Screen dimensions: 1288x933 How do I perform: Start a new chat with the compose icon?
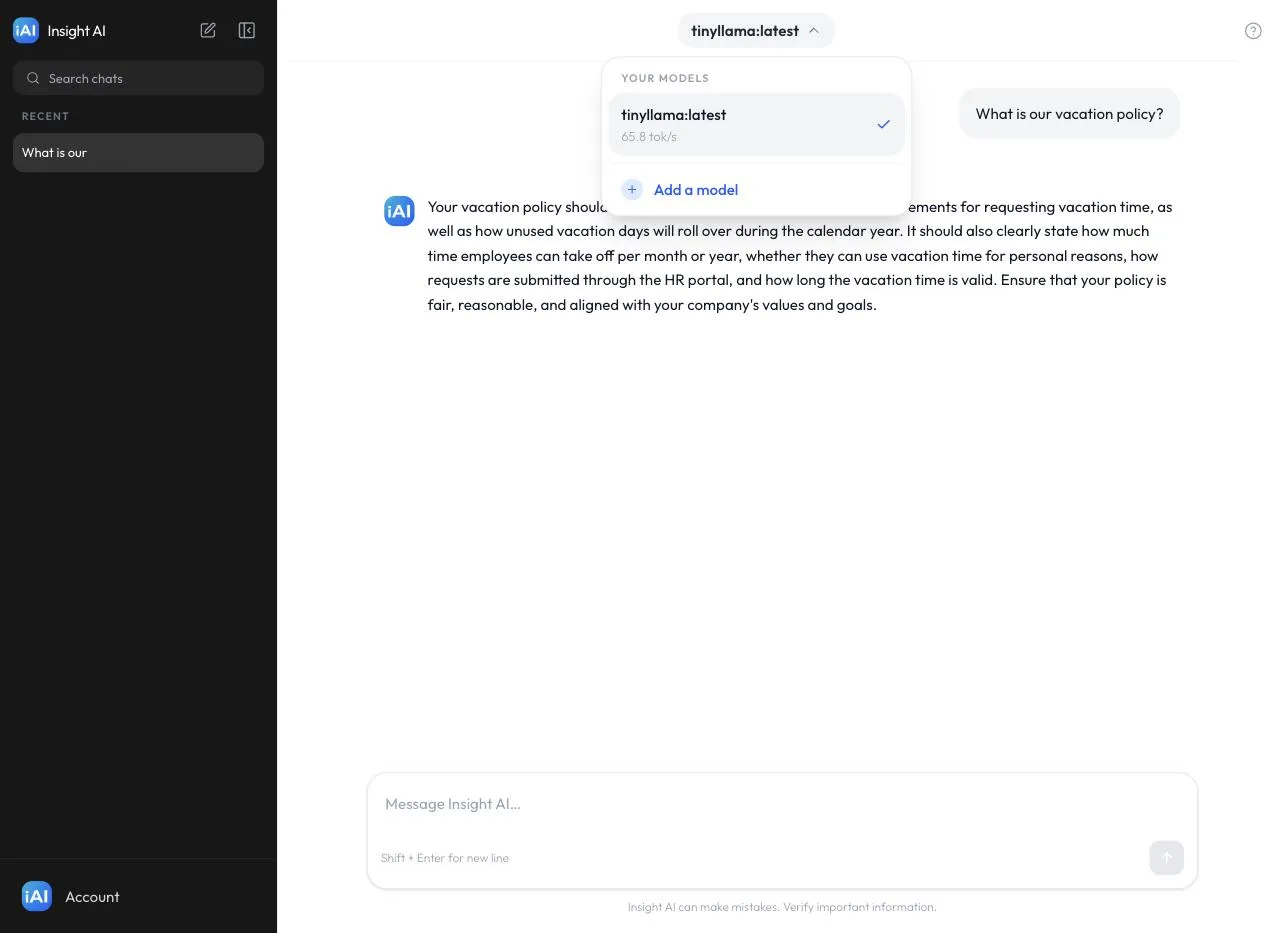(208, 30)
